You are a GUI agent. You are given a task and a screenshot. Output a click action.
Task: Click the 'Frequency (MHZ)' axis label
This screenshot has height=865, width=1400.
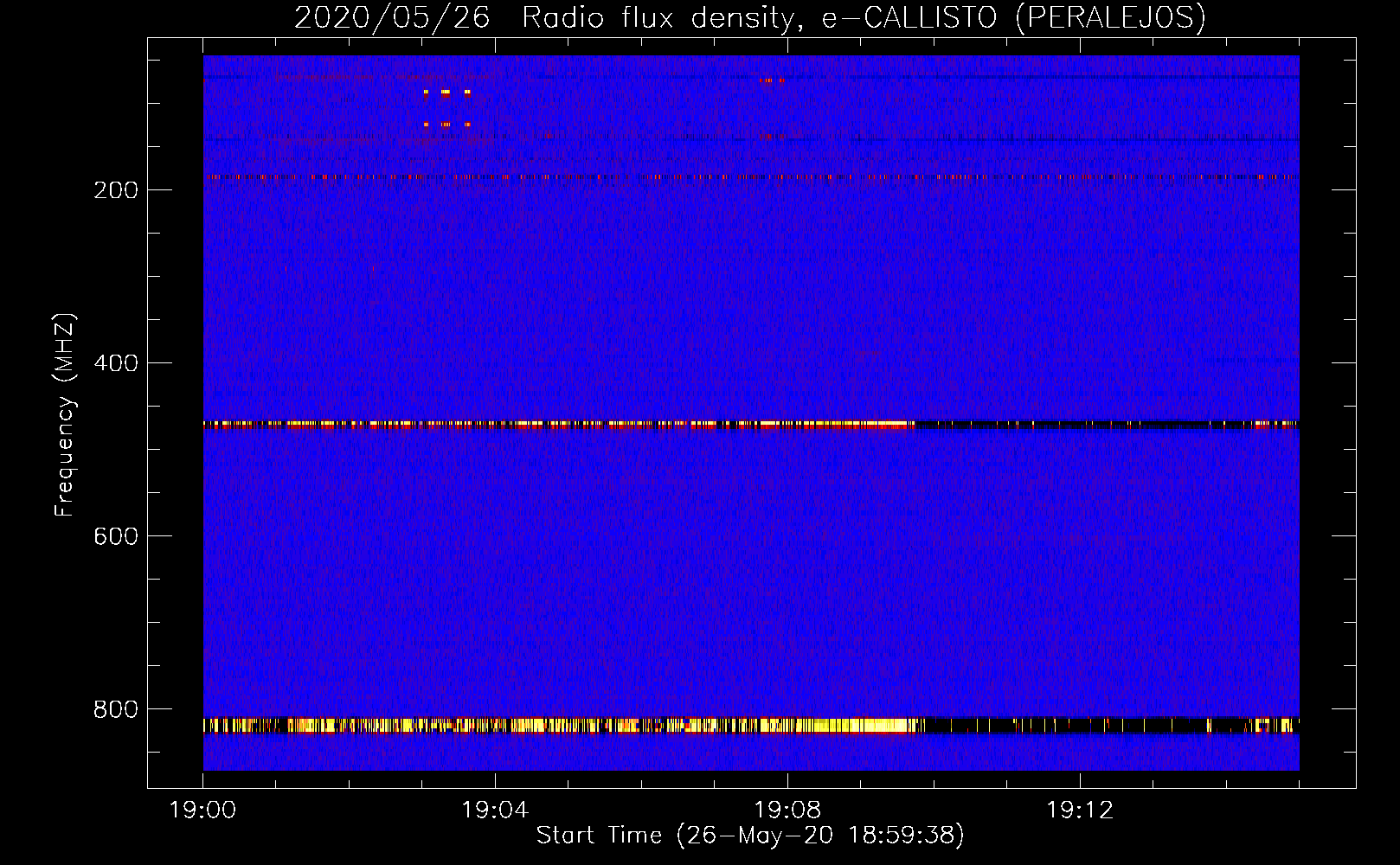click(x=65, y=414)
